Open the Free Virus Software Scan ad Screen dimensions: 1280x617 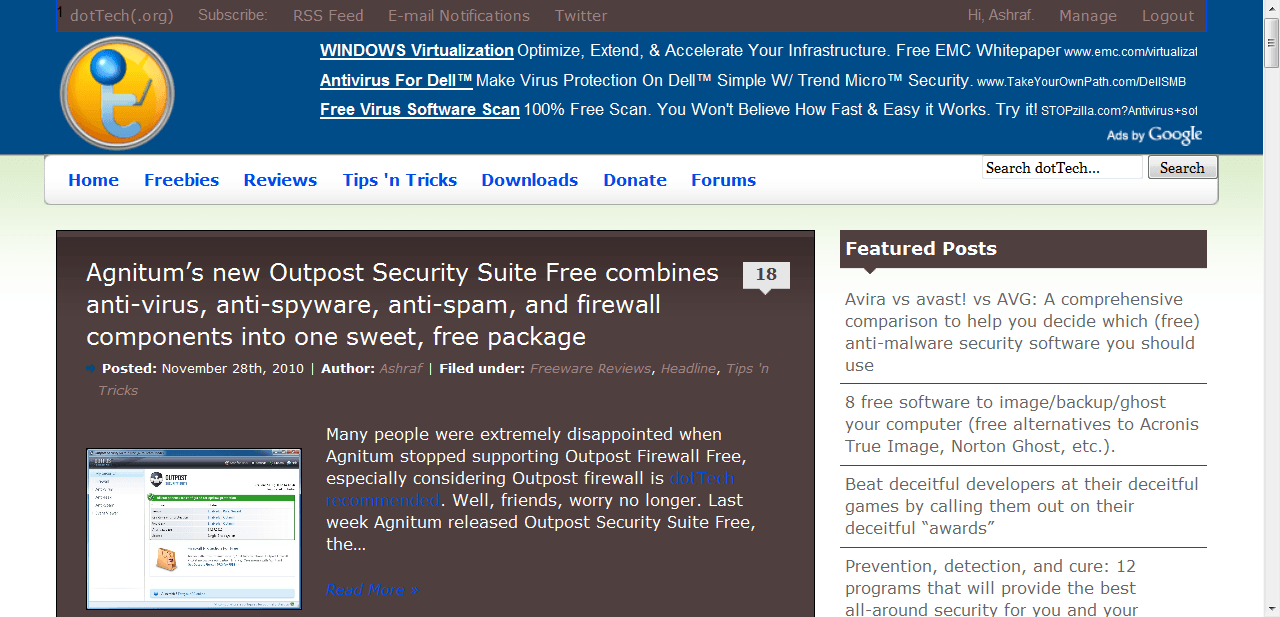(420, 109)
